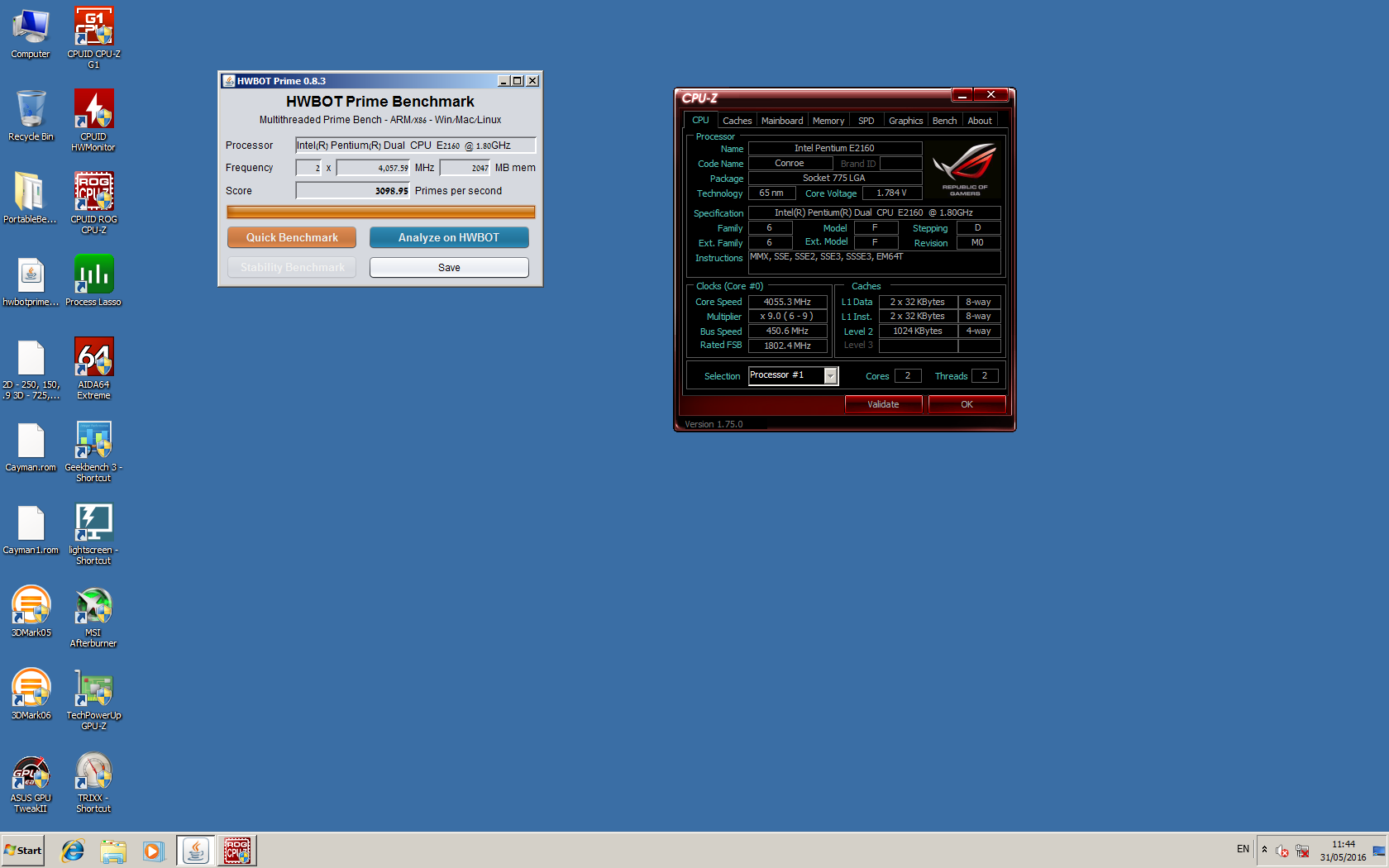Show hidden tray icons arrow

(1264, 850)
